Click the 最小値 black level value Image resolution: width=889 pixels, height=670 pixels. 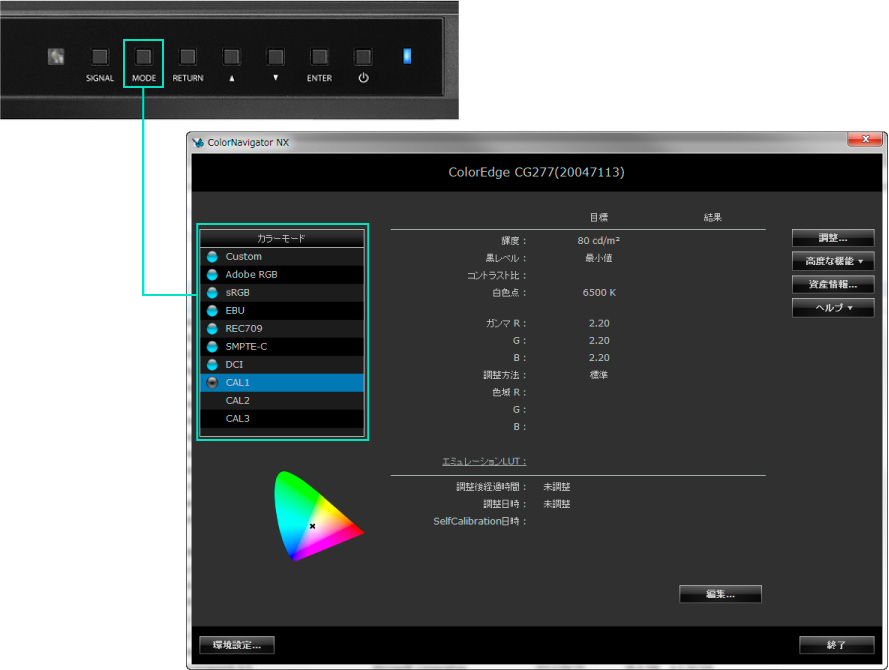599,258
